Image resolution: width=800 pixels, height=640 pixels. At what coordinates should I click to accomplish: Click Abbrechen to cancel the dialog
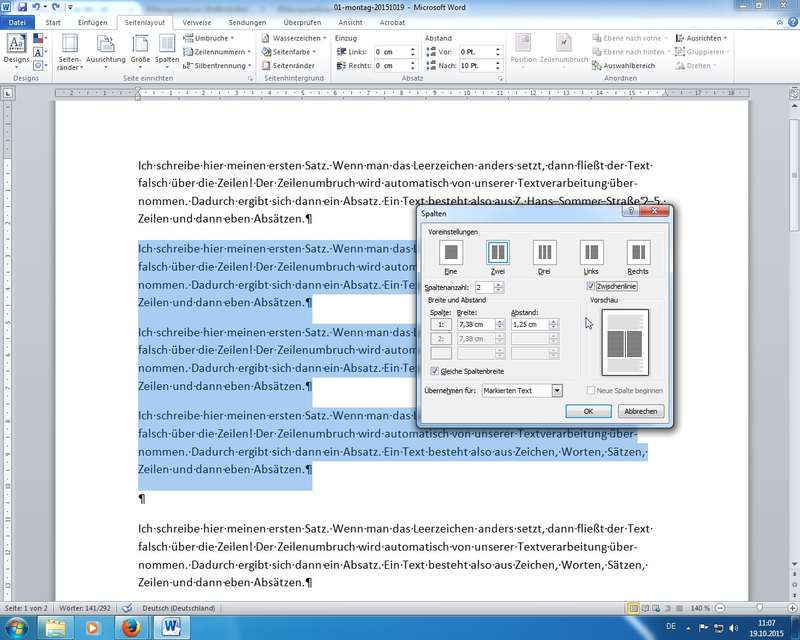pyautogui.click(x=640, y=411)
